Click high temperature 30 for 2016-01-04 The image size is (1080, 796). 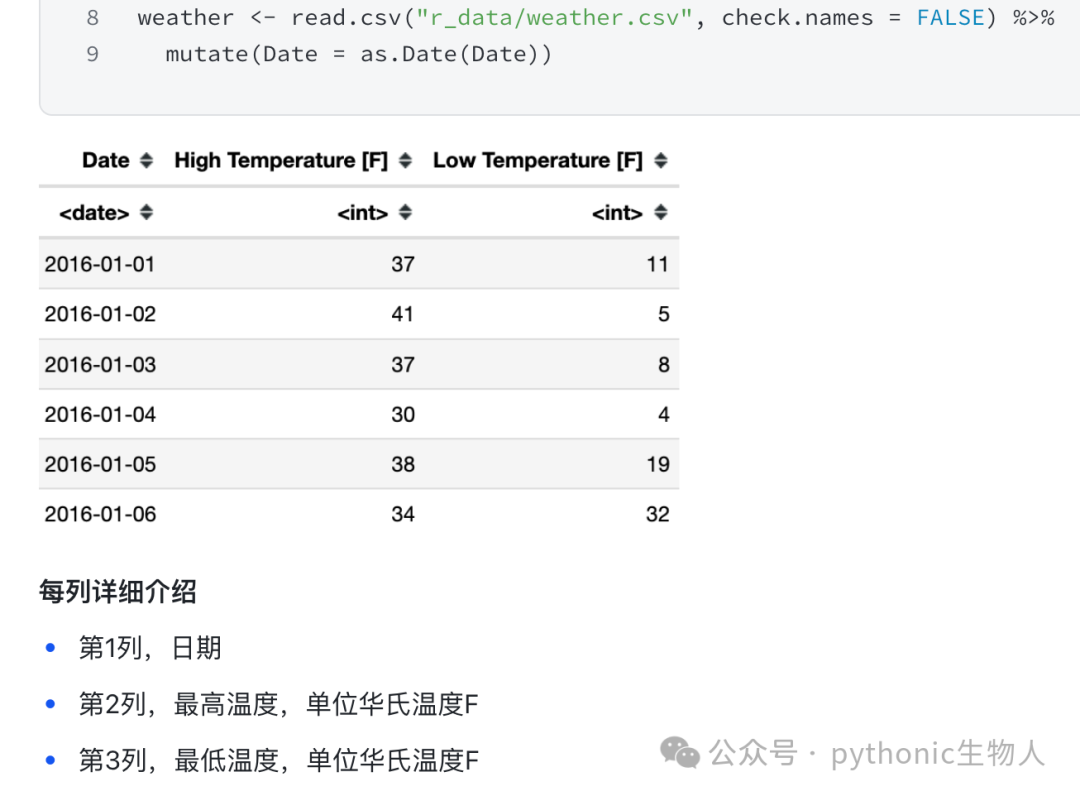pos(403,415)
